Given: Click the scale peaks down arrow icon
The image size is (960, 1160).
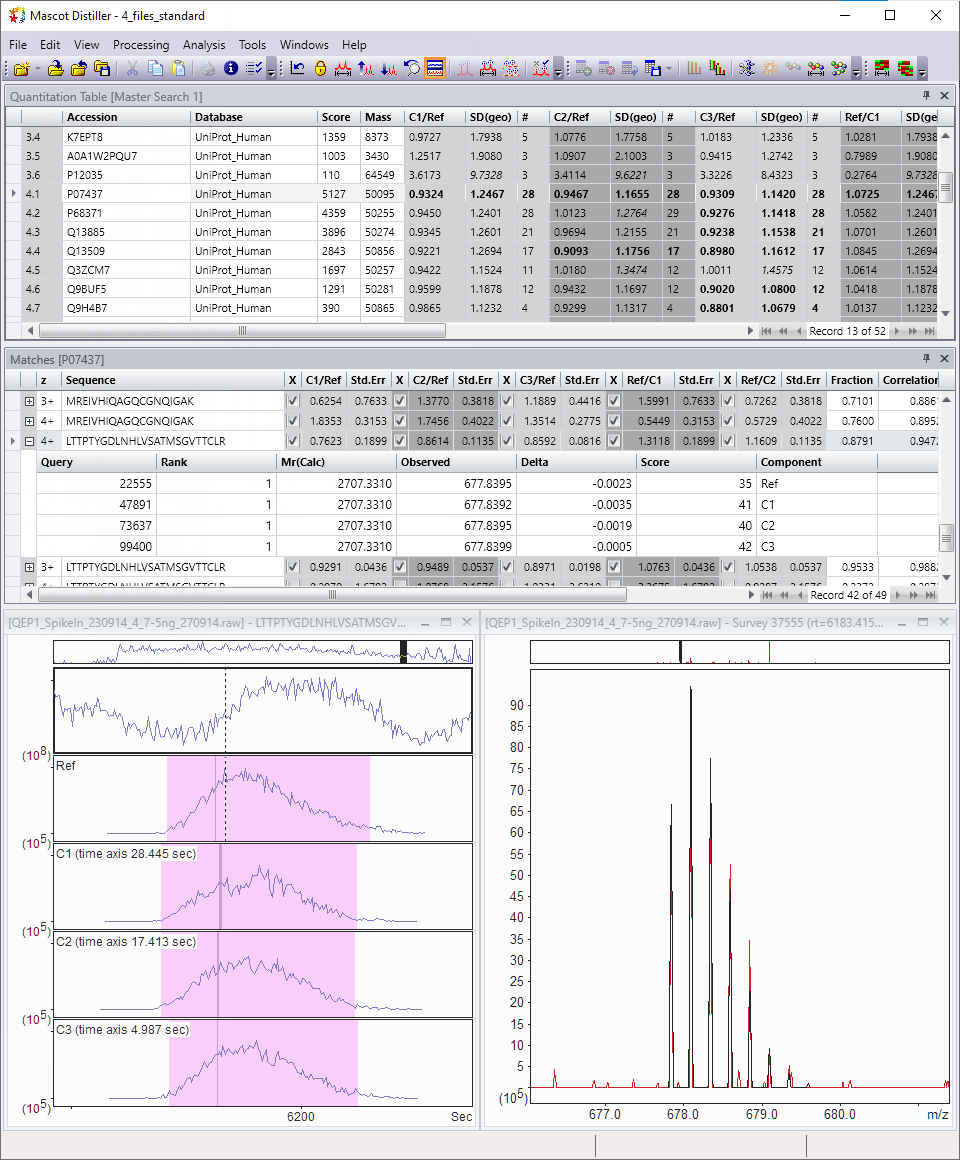Looking at the screenshot, I should tap(389, 69).
